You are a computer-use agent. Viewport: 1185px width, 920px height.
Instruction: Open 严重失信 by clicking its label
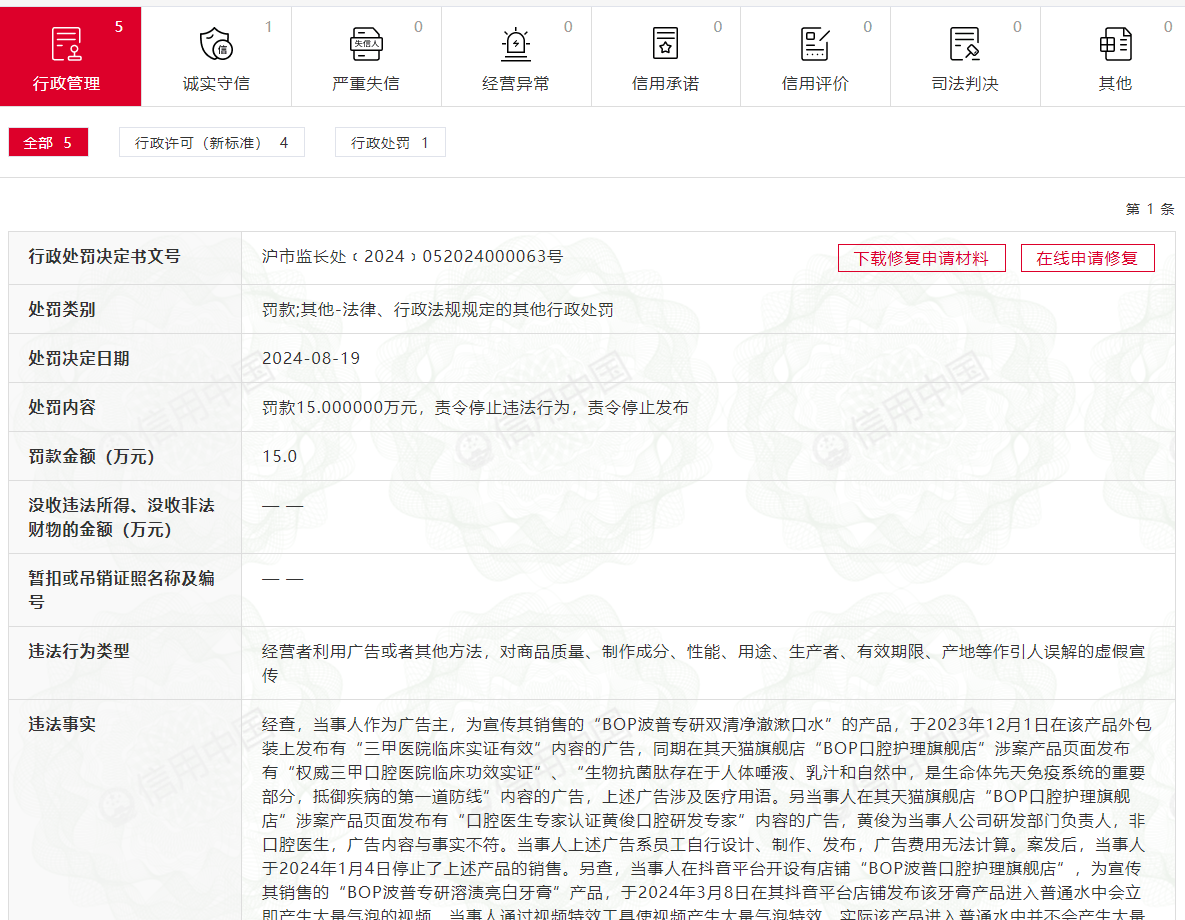(x=365, y=84)
